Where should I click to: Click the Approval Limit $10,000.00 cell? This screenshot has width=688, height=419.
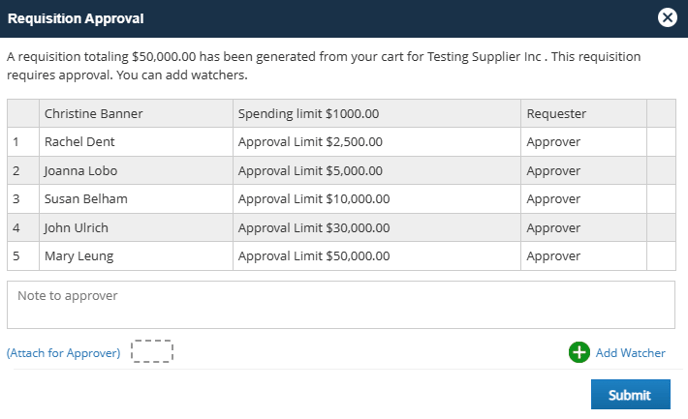click(376, 199)
